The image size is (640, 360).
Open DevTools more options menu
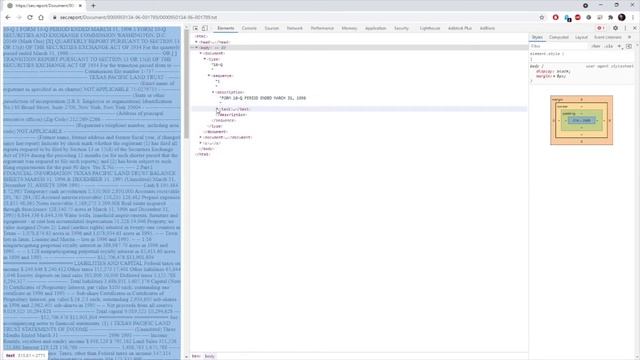[625, 28]
